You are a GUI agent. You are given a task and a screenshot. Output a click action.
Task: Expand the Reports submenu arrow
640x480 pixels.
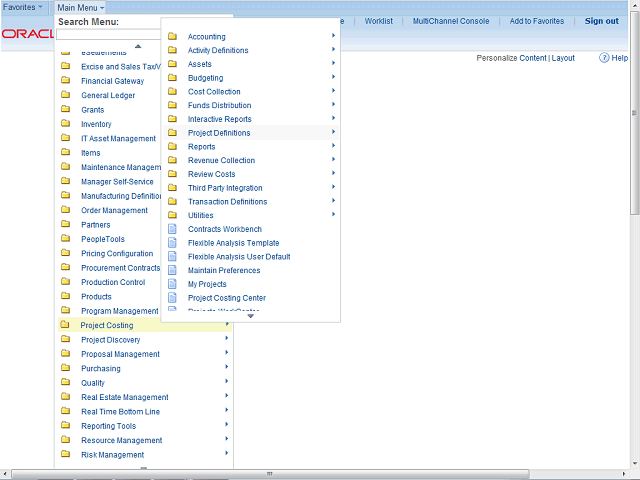(333, 146)
